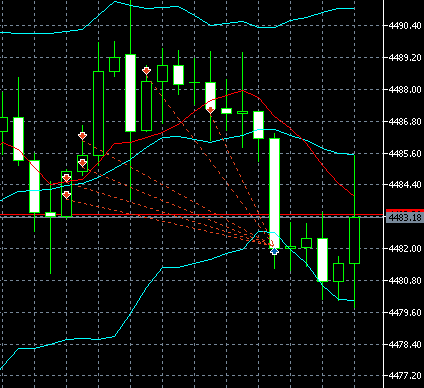
Task: Click the 4488.00 price scale label
Action: pos(405,90)
